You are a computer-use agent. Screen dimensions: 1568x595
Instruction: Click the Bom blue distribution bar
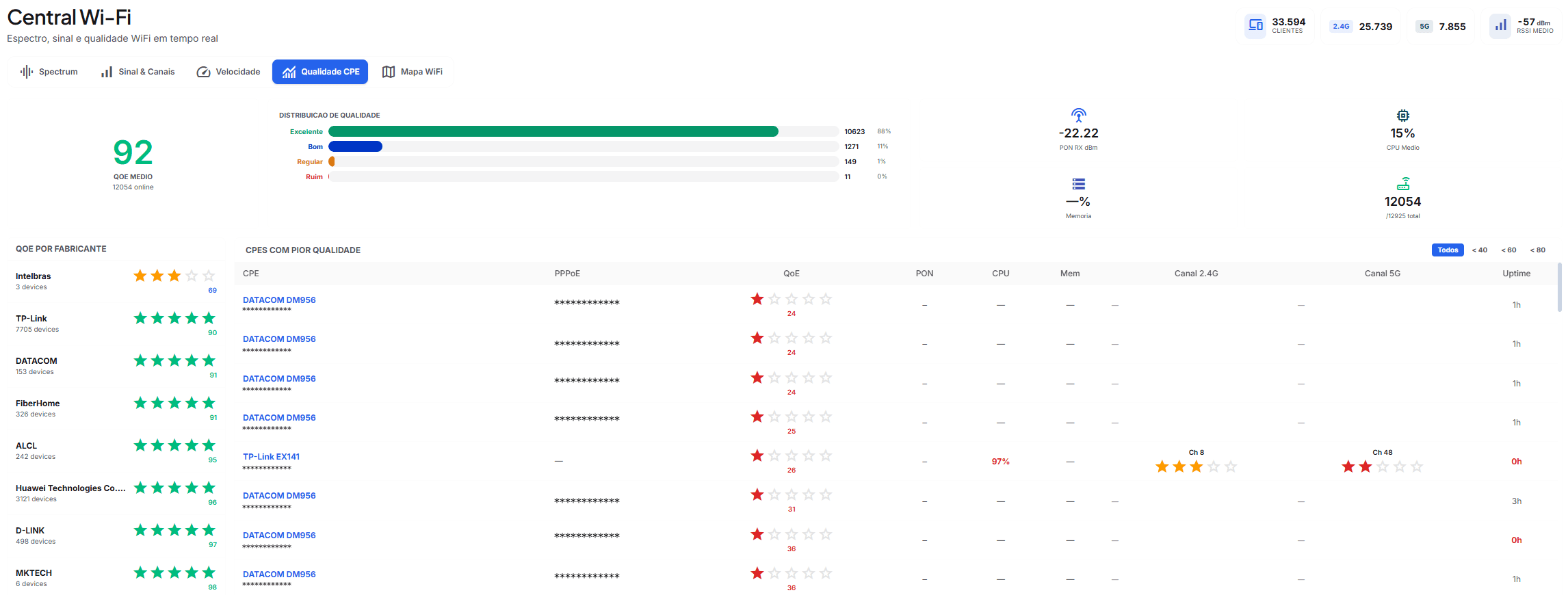click(x=355, y=146)
